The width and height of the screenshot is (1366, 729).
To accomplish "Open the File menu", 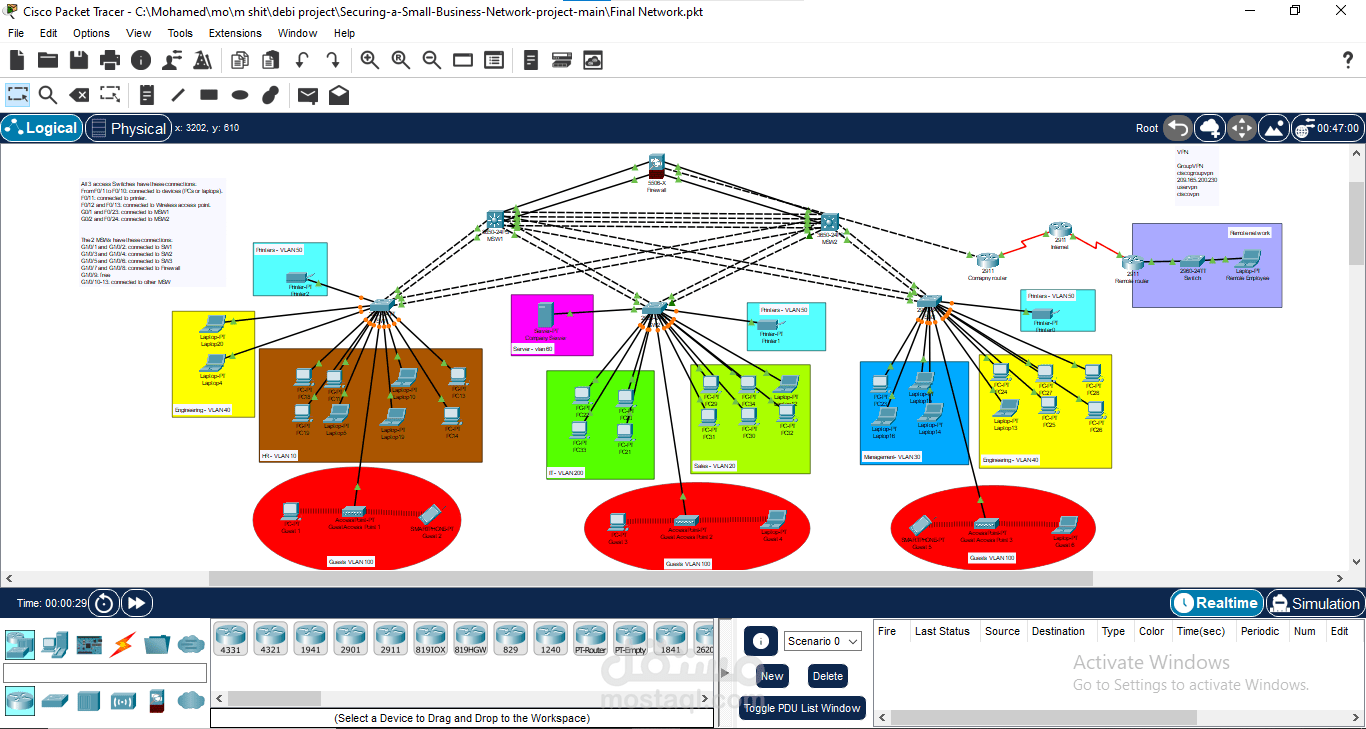I will (16, 33).
